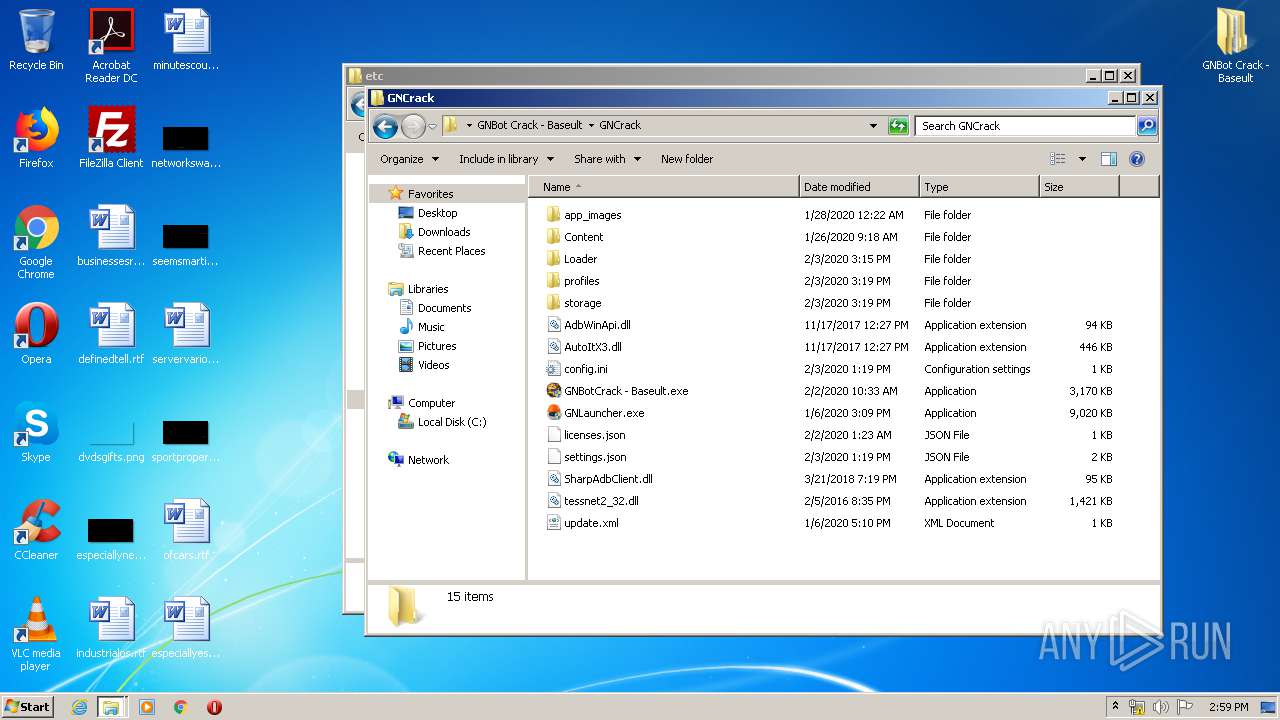Click the Start button

pyautogui.click(x=27, y=707)
